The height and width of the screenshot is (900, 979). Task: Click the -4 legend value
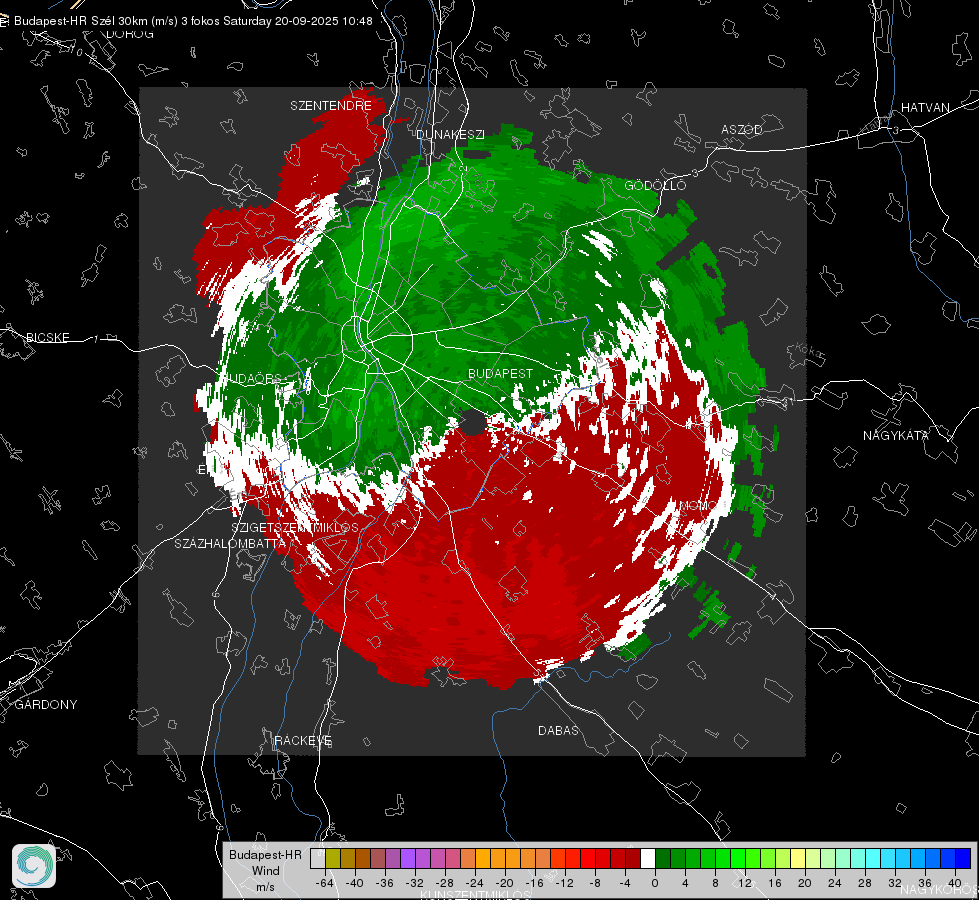coord(624,883)
